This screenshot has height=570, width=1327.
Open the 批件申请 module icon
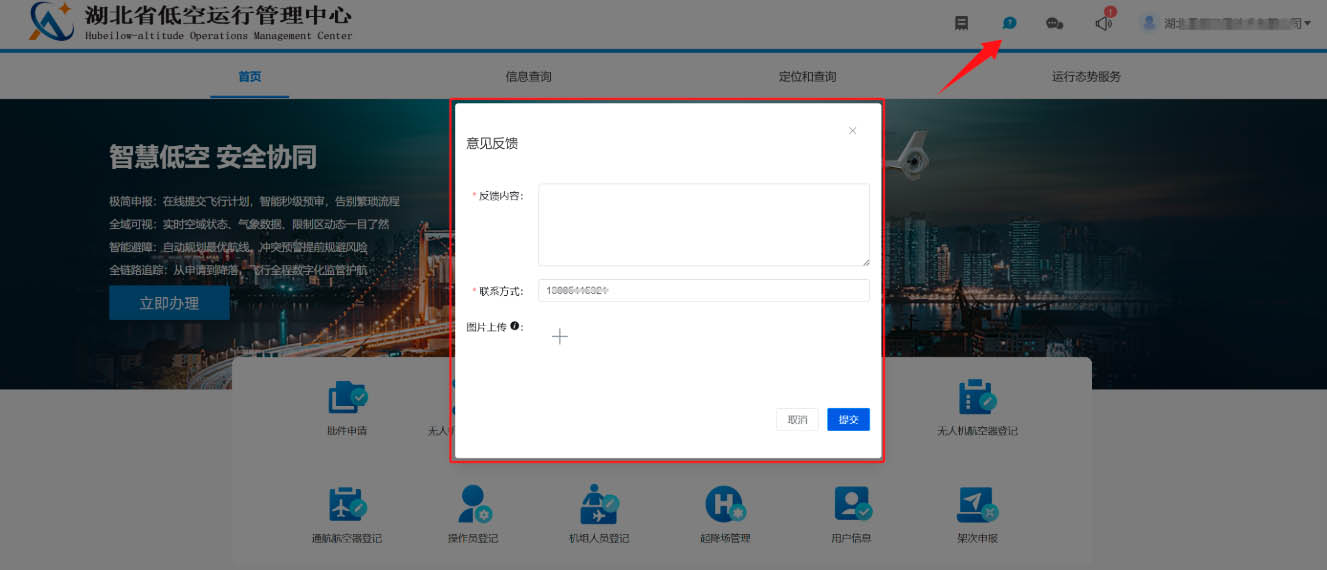[347, 397]
